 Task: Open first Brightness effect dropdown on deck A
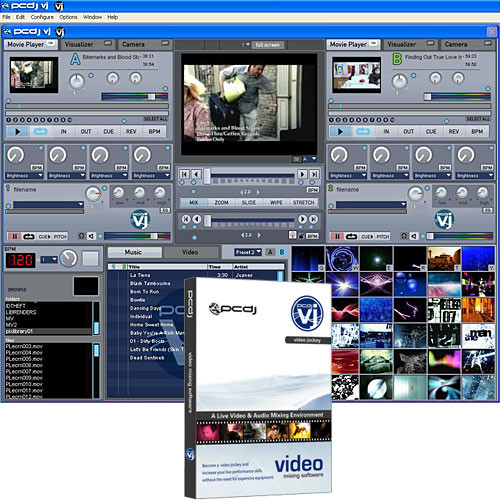tap(25, 176)
